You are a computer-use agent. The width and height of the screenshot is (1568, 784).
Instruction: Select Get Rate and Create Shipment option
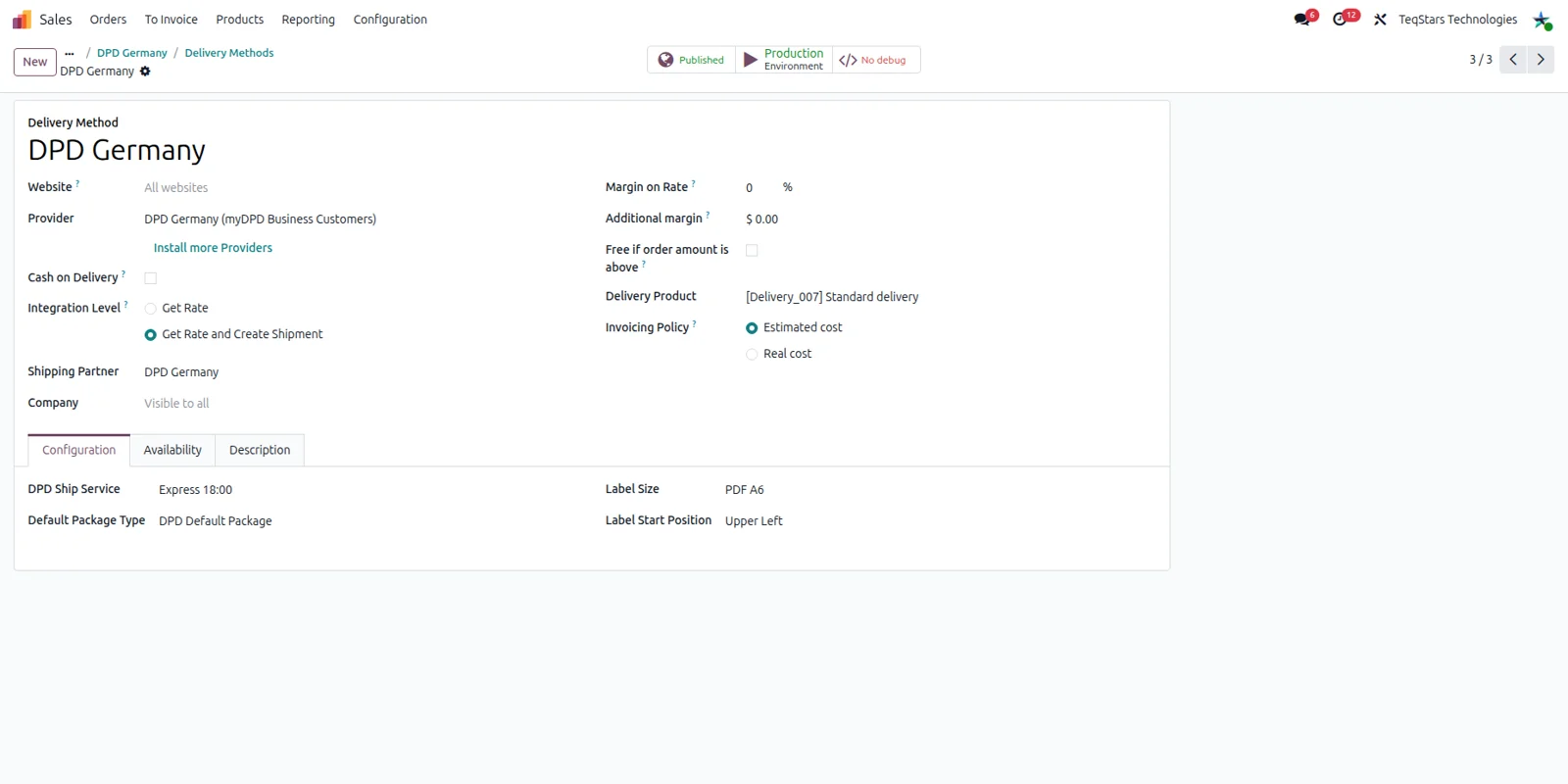[x=151, y=335]
